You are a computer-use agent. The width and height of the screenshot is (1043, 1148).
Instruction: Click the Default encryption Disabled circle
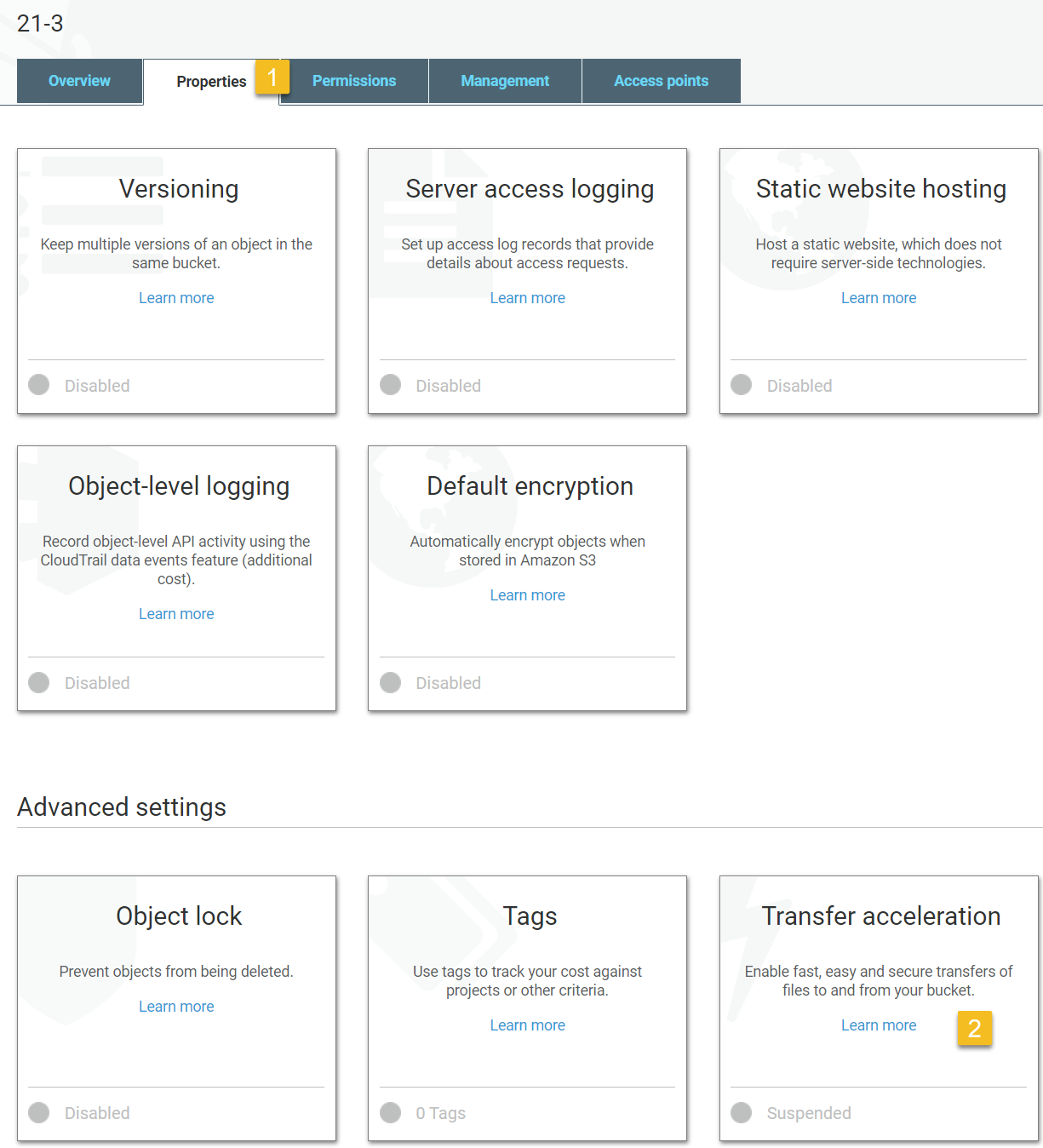(x=391, y=682)
